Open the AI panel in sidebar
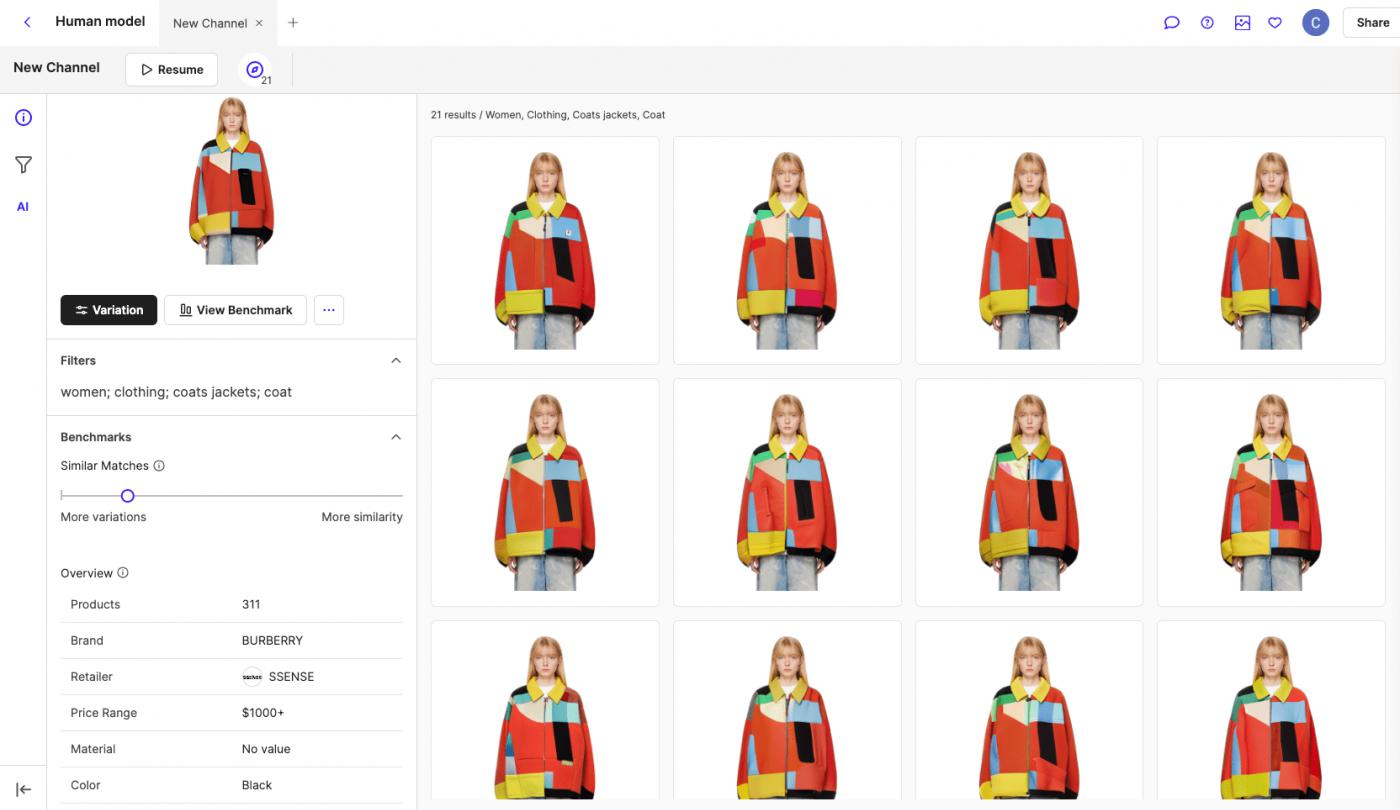This screenshot has width=1400, height=810. click(x=23, y=207)
